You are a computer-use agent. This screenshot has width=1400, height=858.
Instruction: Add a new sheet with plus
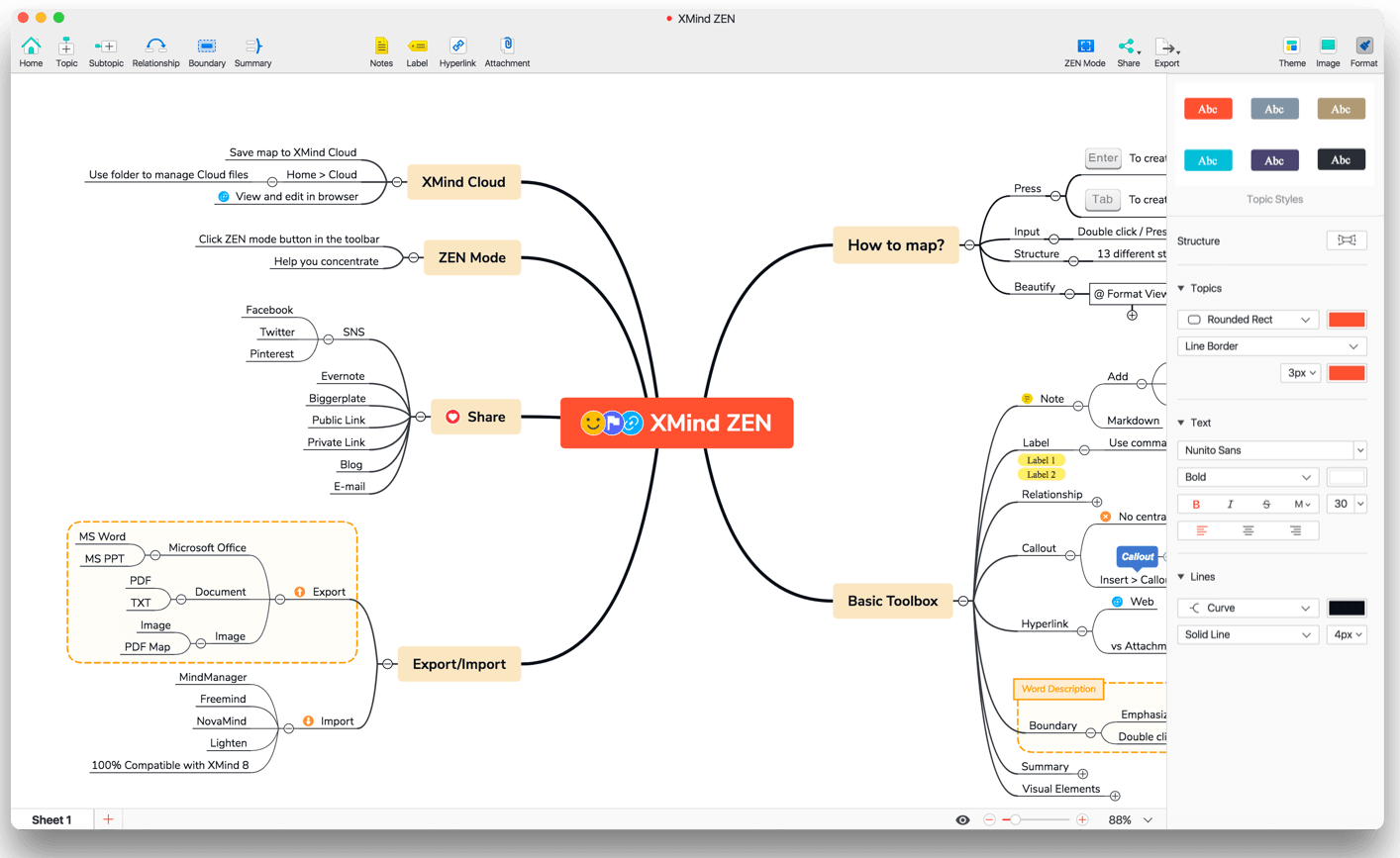tap(108, 819)
